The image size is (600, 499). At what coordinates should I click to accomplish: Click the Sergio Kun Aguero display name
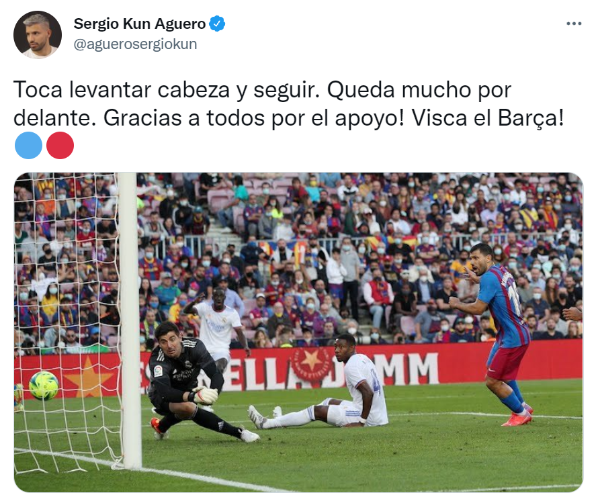(140, 24)
